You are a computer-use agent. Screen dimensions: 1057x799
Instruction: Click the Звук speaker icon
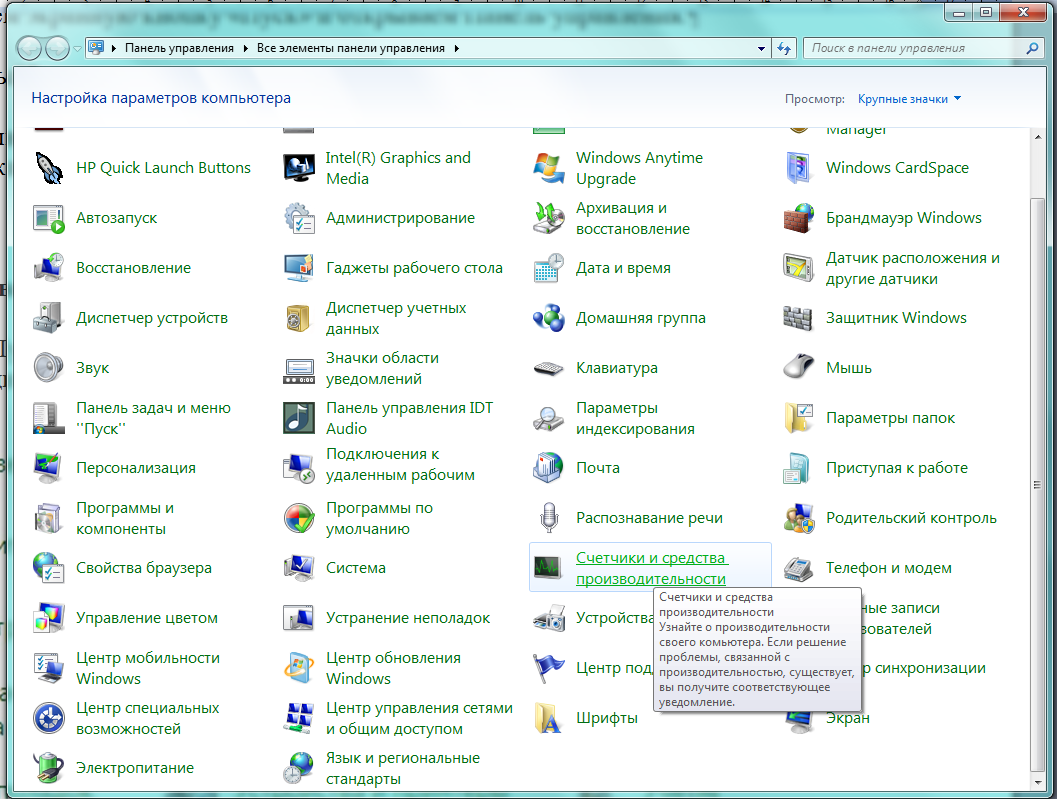pos(48,368)
